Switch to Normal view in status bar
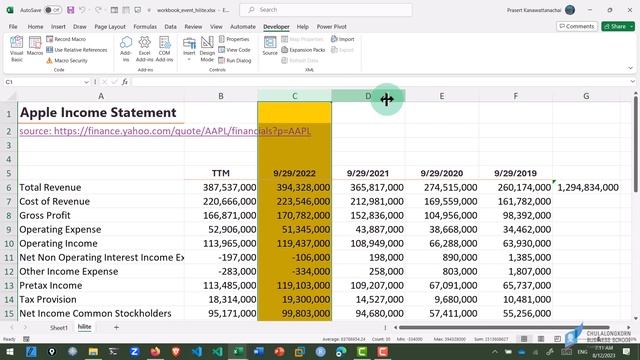The width and height of the screenshot is (640, 360). click(524, 339)
